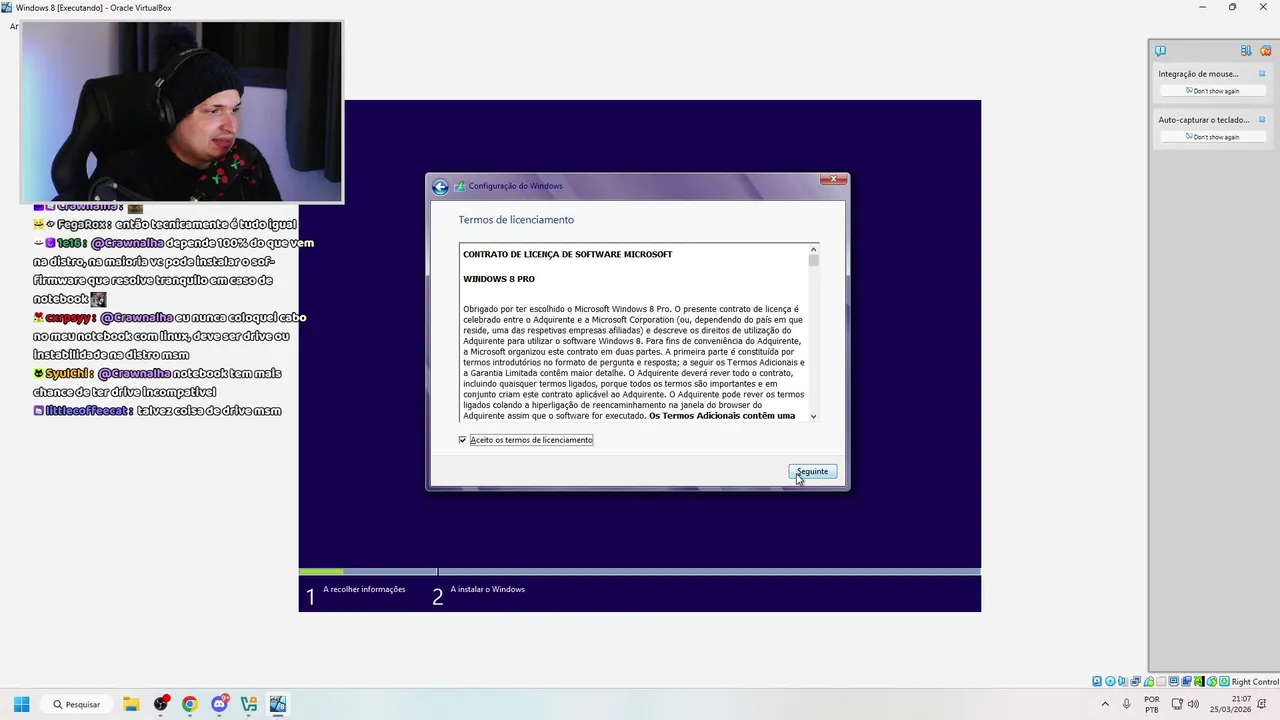Uncheck Aceito os termos de licenciamento
This screenshot has height=720, width=1280.
click(463, 440)
